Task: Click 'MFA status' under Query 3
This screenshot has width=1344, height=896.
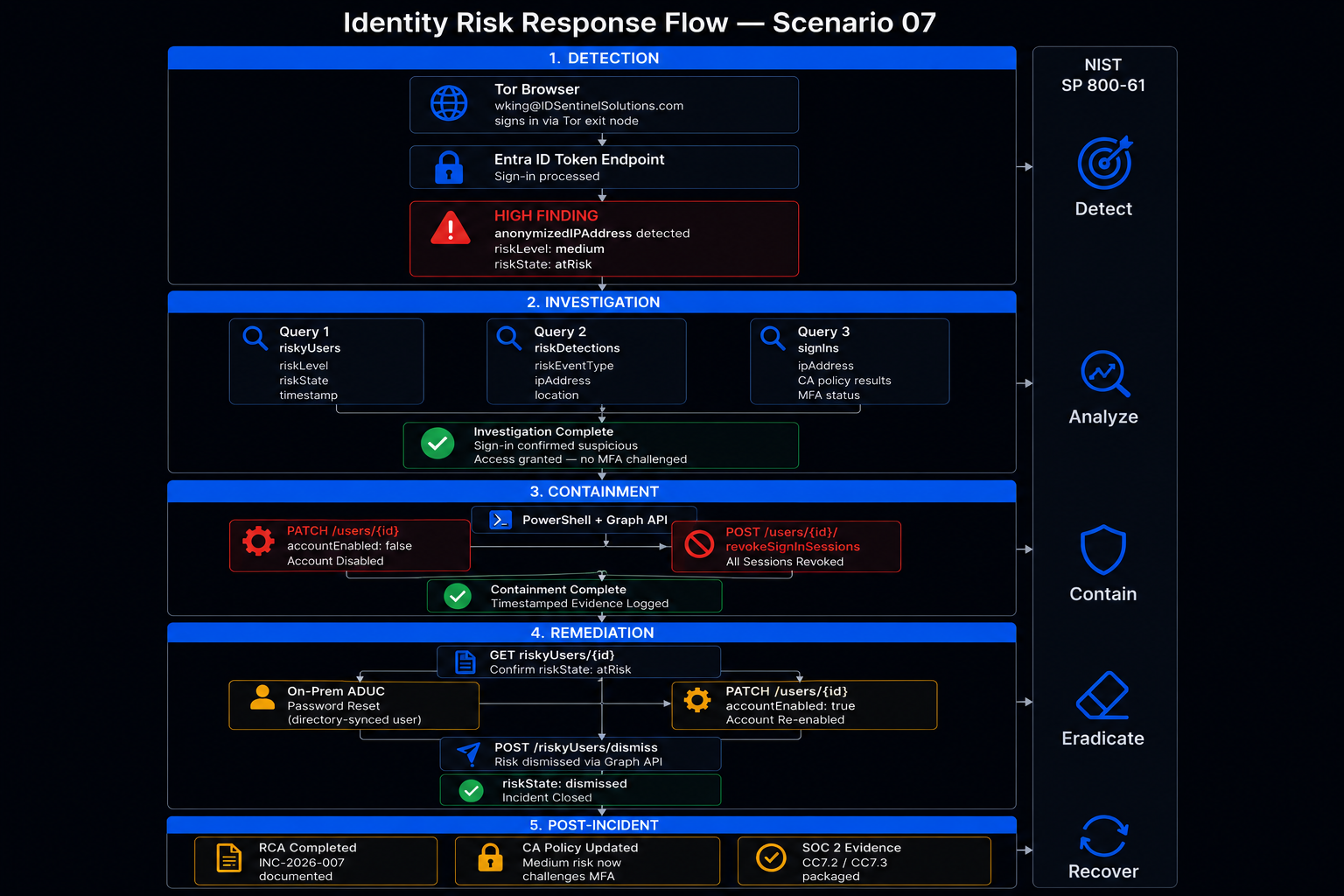Action: pos(829,395)
